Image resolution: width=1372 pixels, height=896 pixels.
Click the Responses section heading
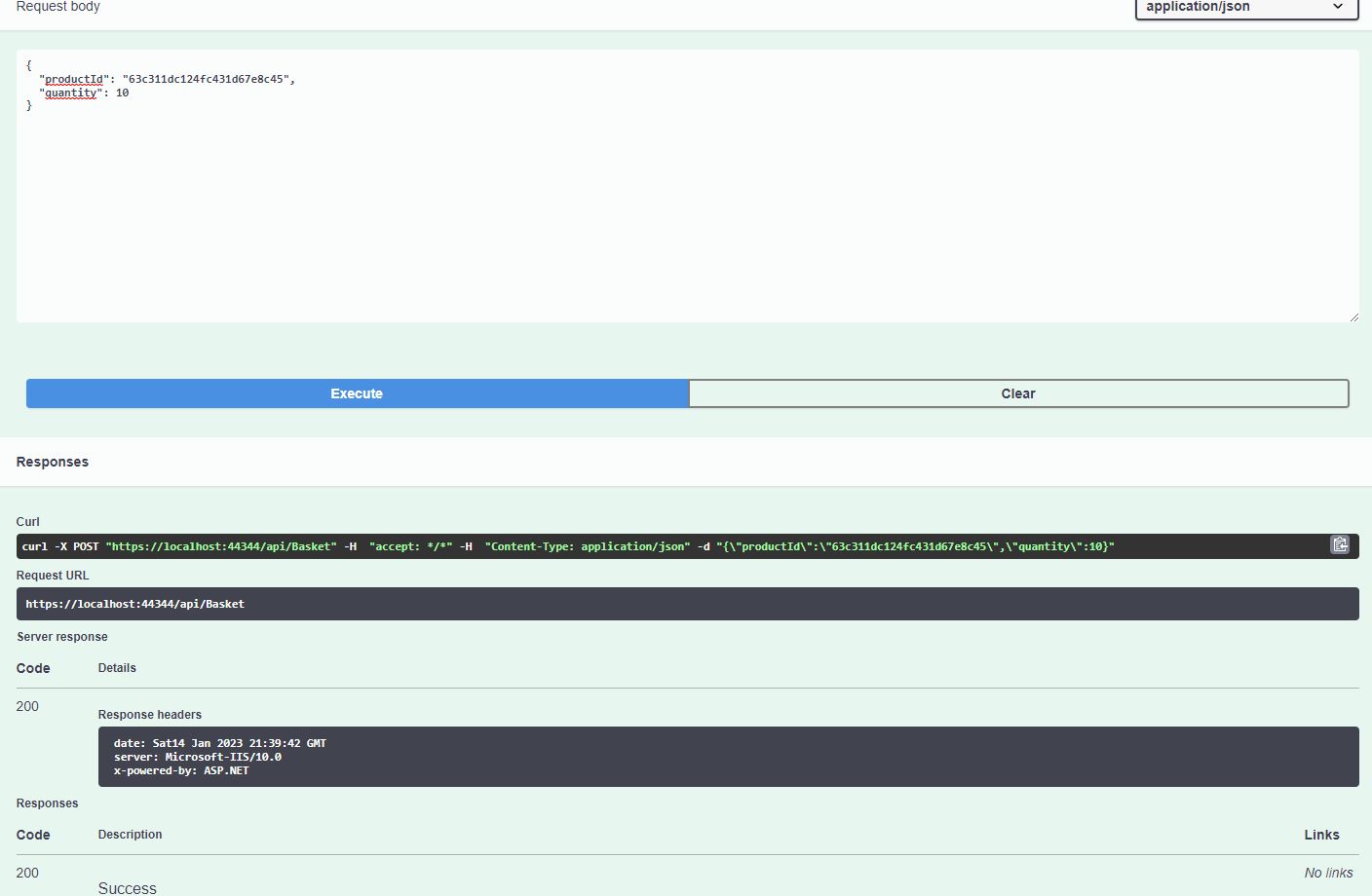click(52, 462)
